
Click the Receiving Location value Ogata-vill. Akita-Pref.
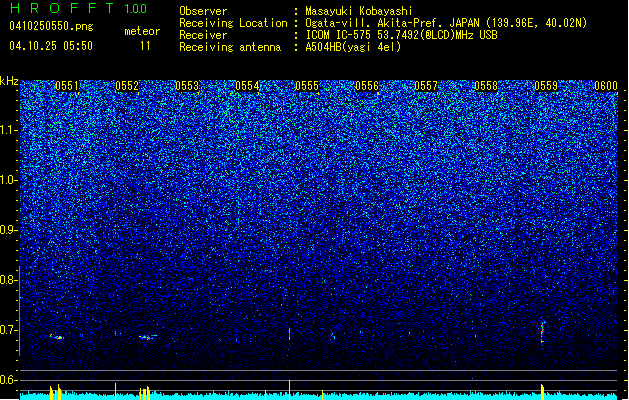[374, 23]
